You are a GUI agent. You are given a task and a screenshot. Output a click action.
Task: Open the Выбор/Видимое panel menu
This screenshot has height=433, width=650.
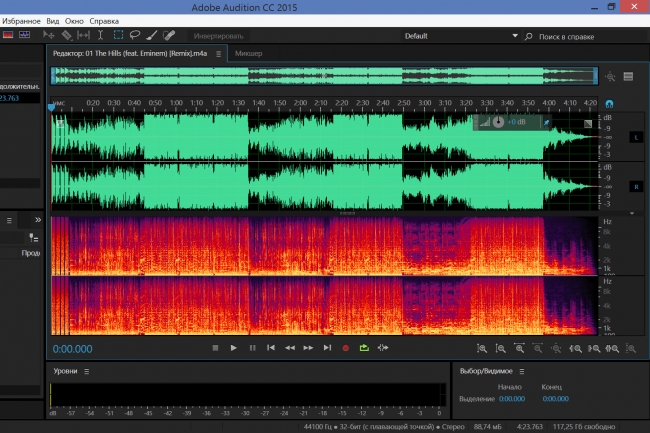click(522, 372)
